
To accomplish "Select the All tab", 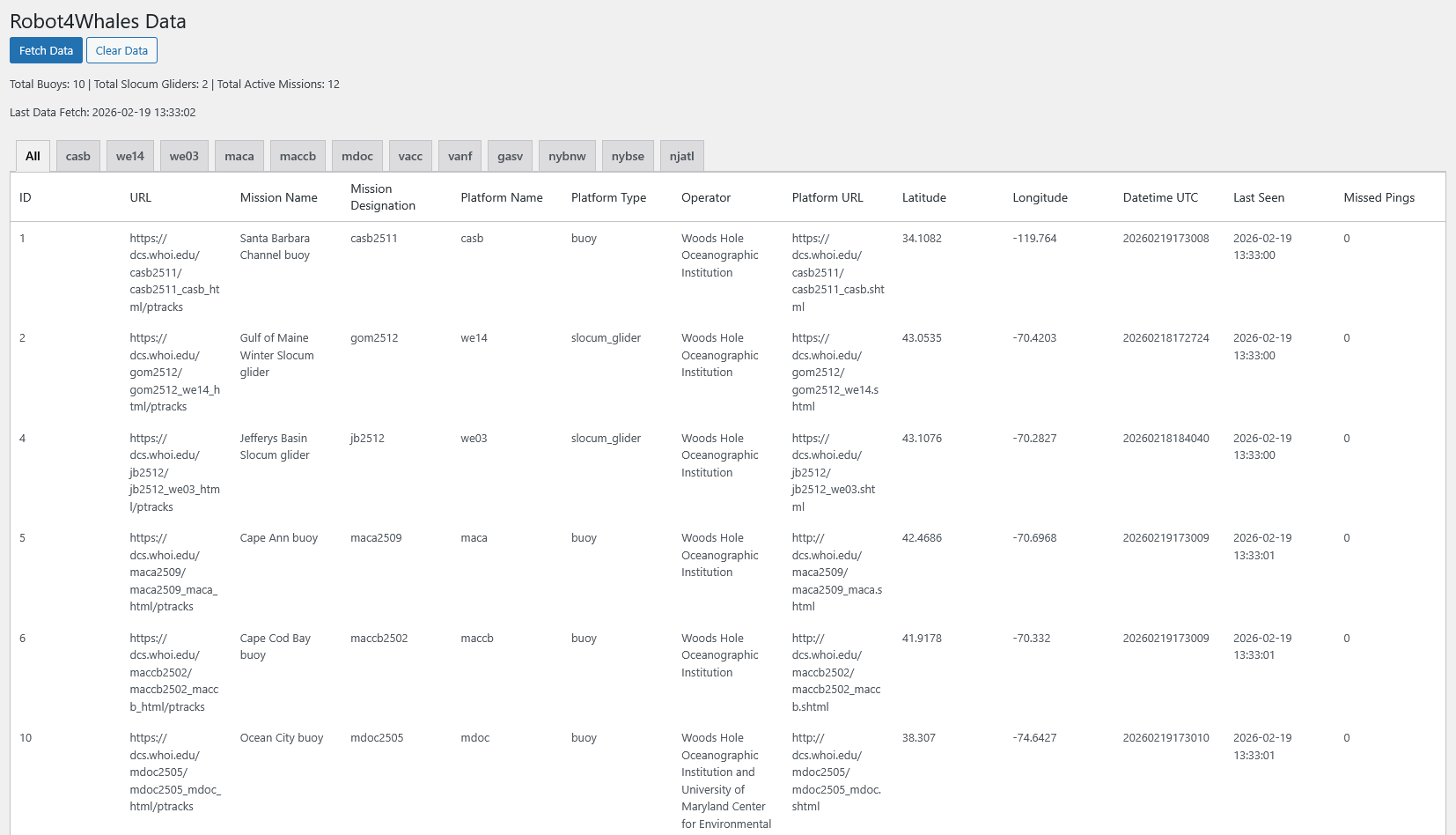I will pyautogui.click(x=33, y=155).
